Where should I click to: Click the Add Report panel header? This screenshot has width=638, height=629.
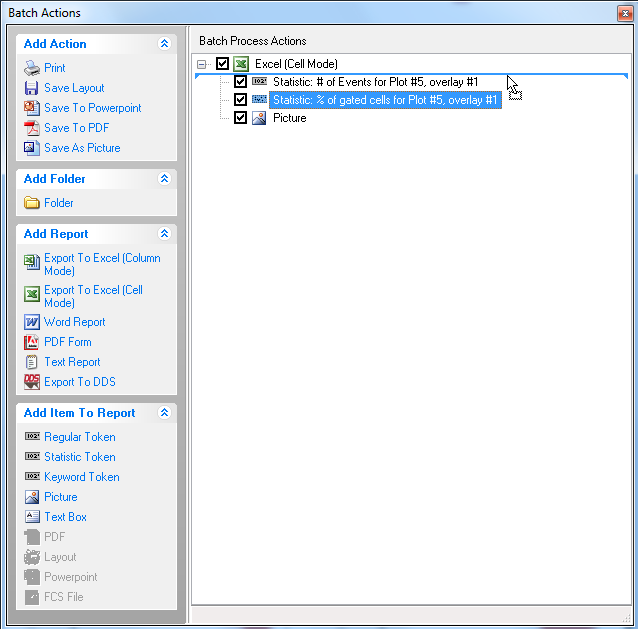[x=96, y=234]
